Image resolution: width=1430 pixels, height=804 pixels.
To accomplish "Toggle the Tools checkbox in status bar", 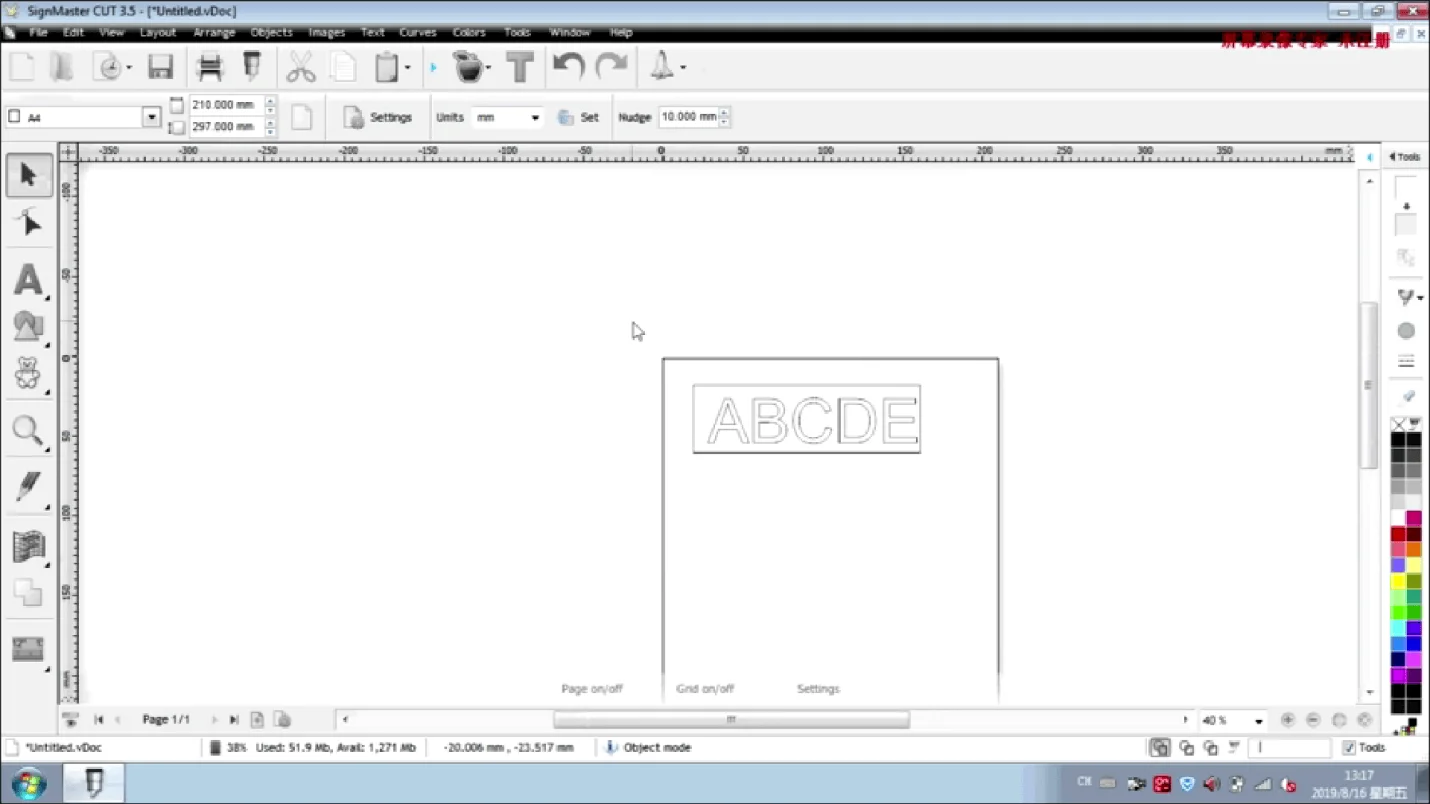I will coord(1349,747).
